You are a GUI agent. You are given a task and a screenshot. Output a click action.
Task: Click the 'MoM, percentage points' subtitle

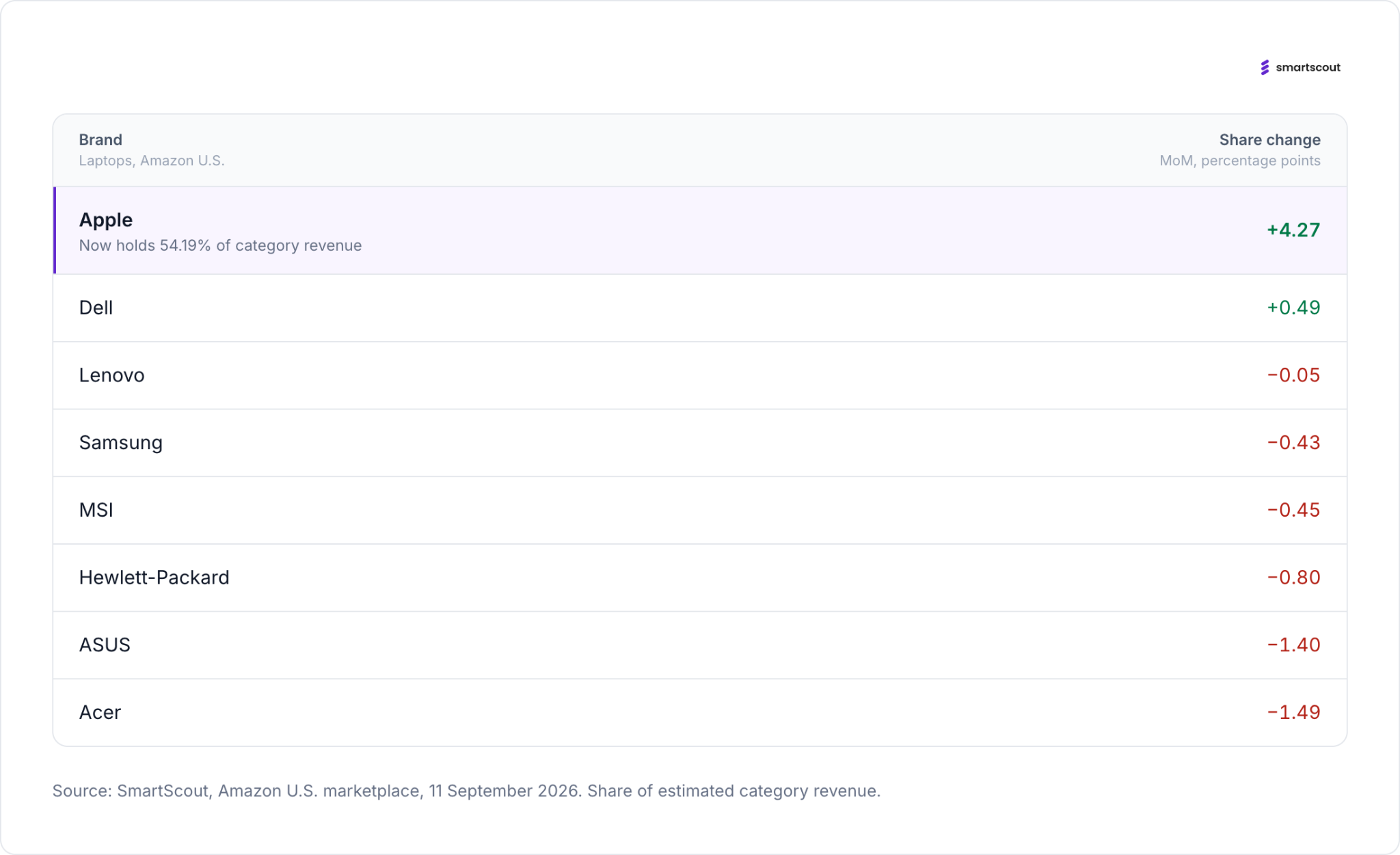(x=1240, y=161)
